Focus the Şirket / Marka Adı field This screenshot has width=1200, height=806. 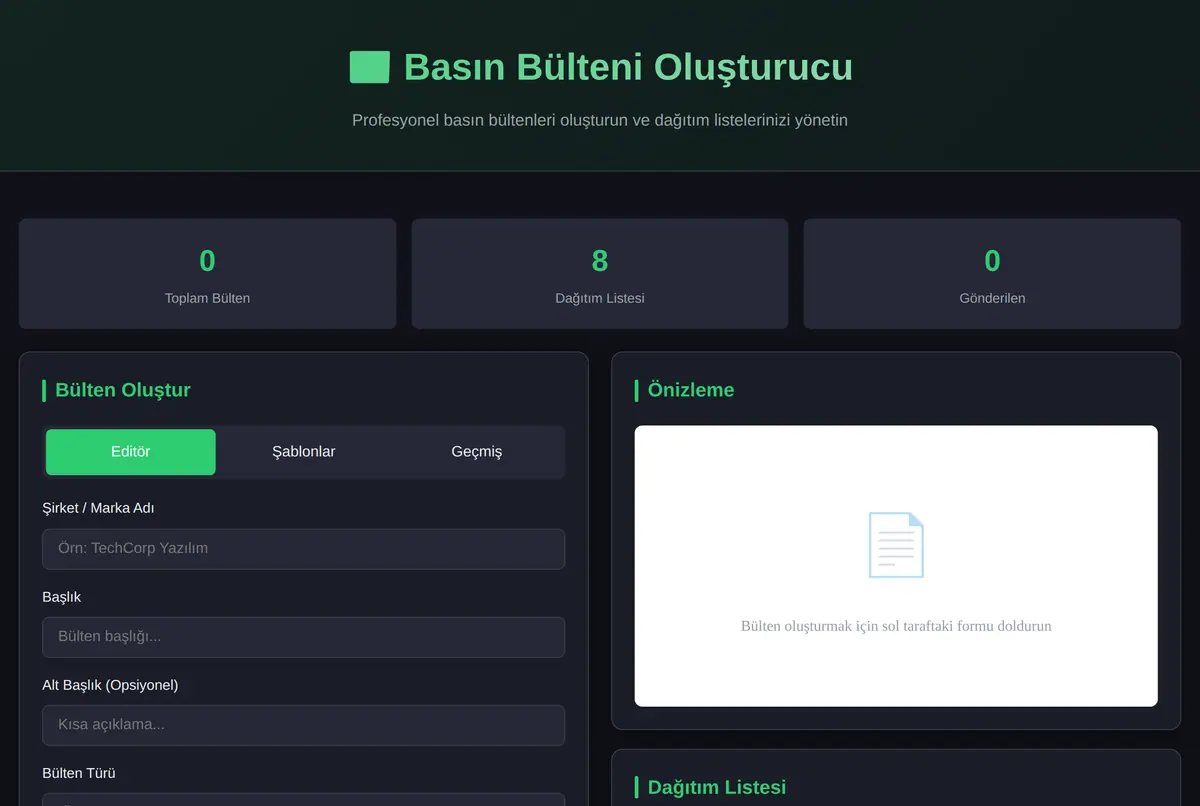coord(304,549)
